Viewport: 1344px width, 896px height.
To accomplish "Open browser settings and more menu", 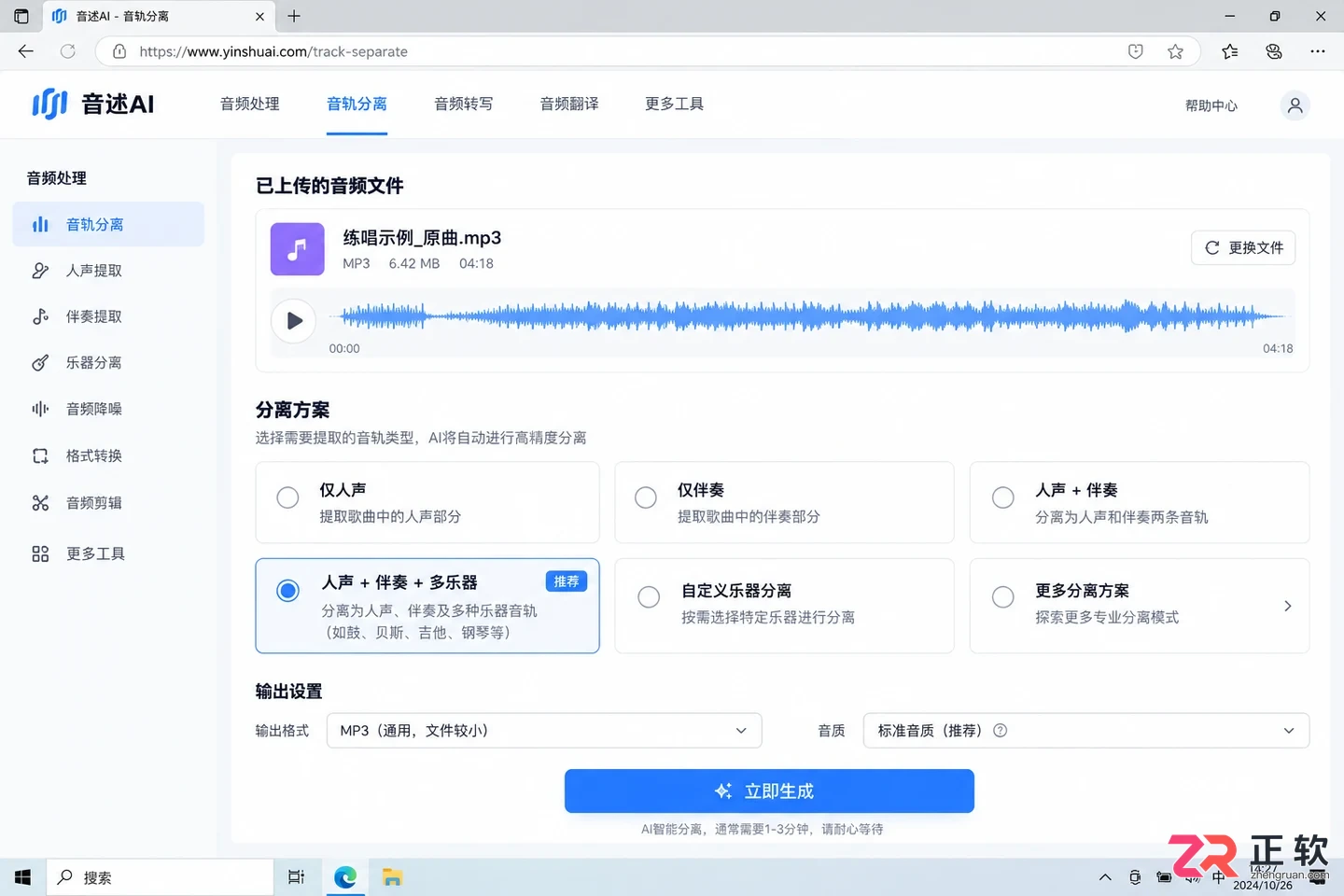I will pos(1317,51).
